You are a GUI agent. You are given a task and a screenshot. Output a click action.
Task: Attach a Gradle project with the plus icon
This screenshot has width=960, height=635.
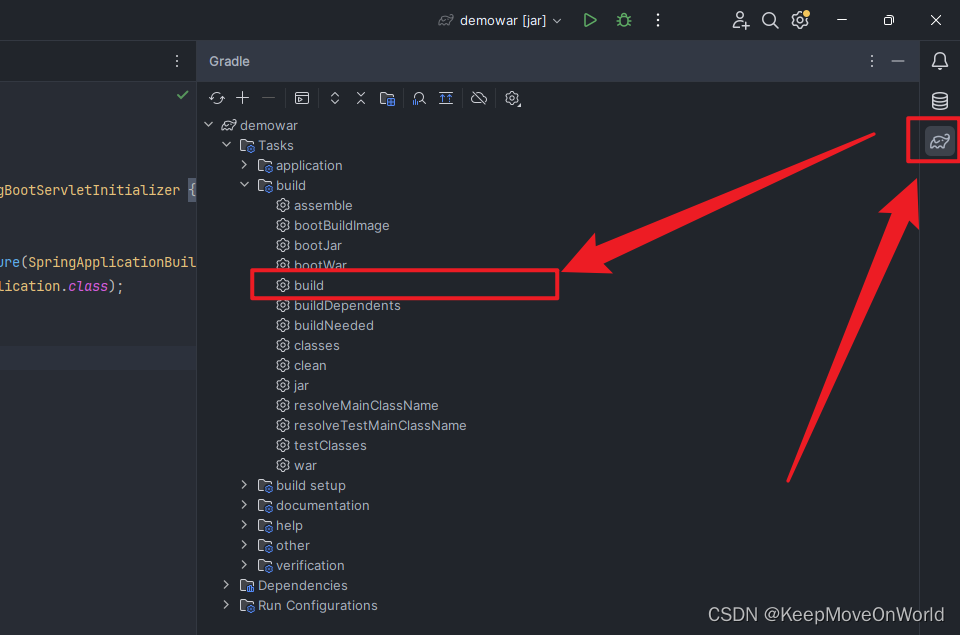point(242,98)
